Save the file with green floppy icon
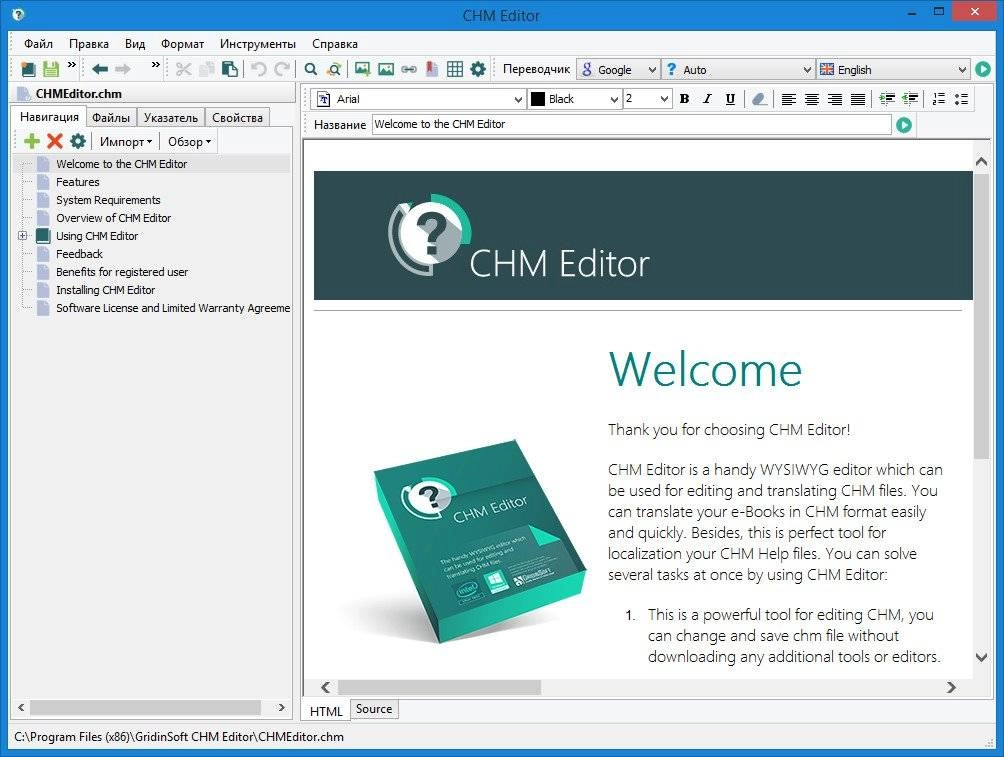Screen dimensions: 1004x757 tap(51, 69)
